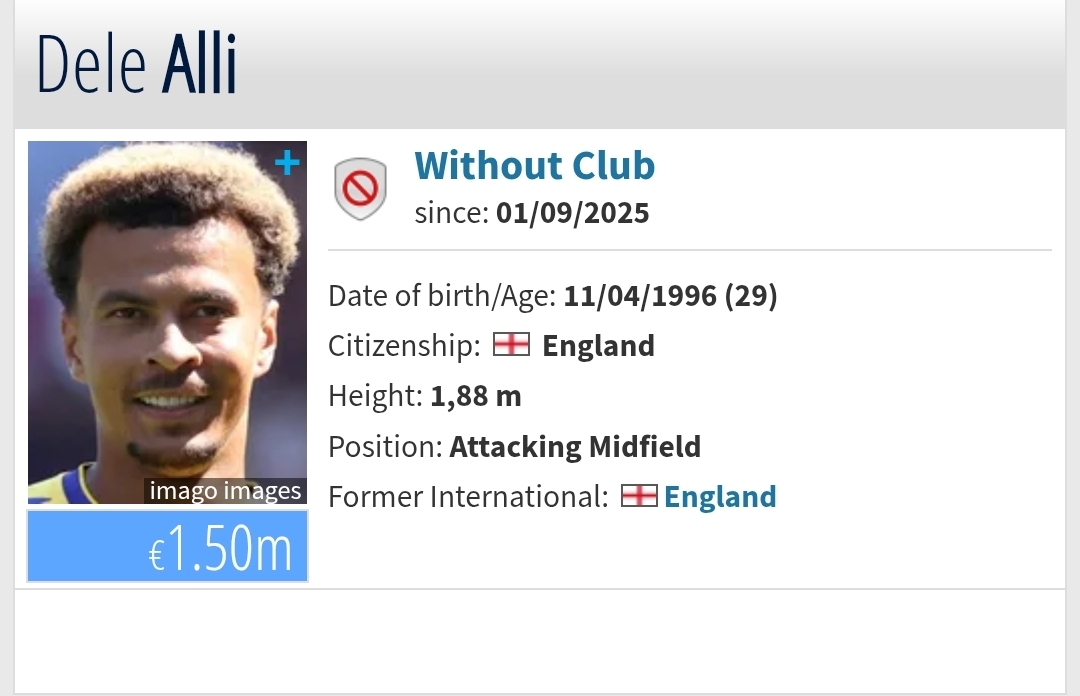Viewport: 1080px width, 696px height.
Task: Select the birth date 11/04/1996
Action: (639, 296)
